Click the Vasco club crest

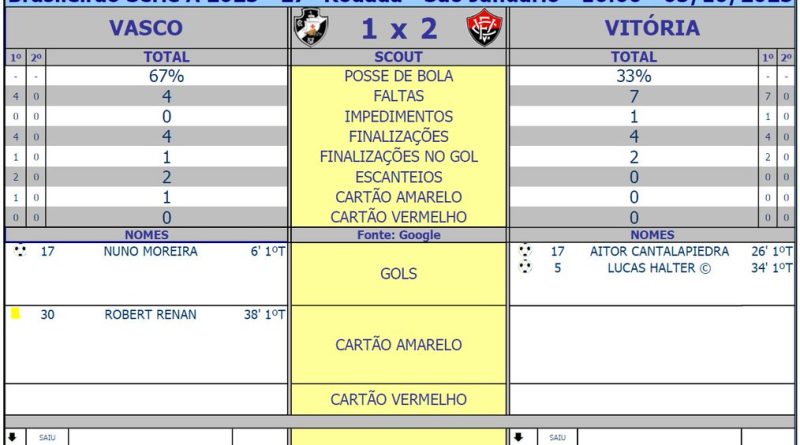point(310,28)
